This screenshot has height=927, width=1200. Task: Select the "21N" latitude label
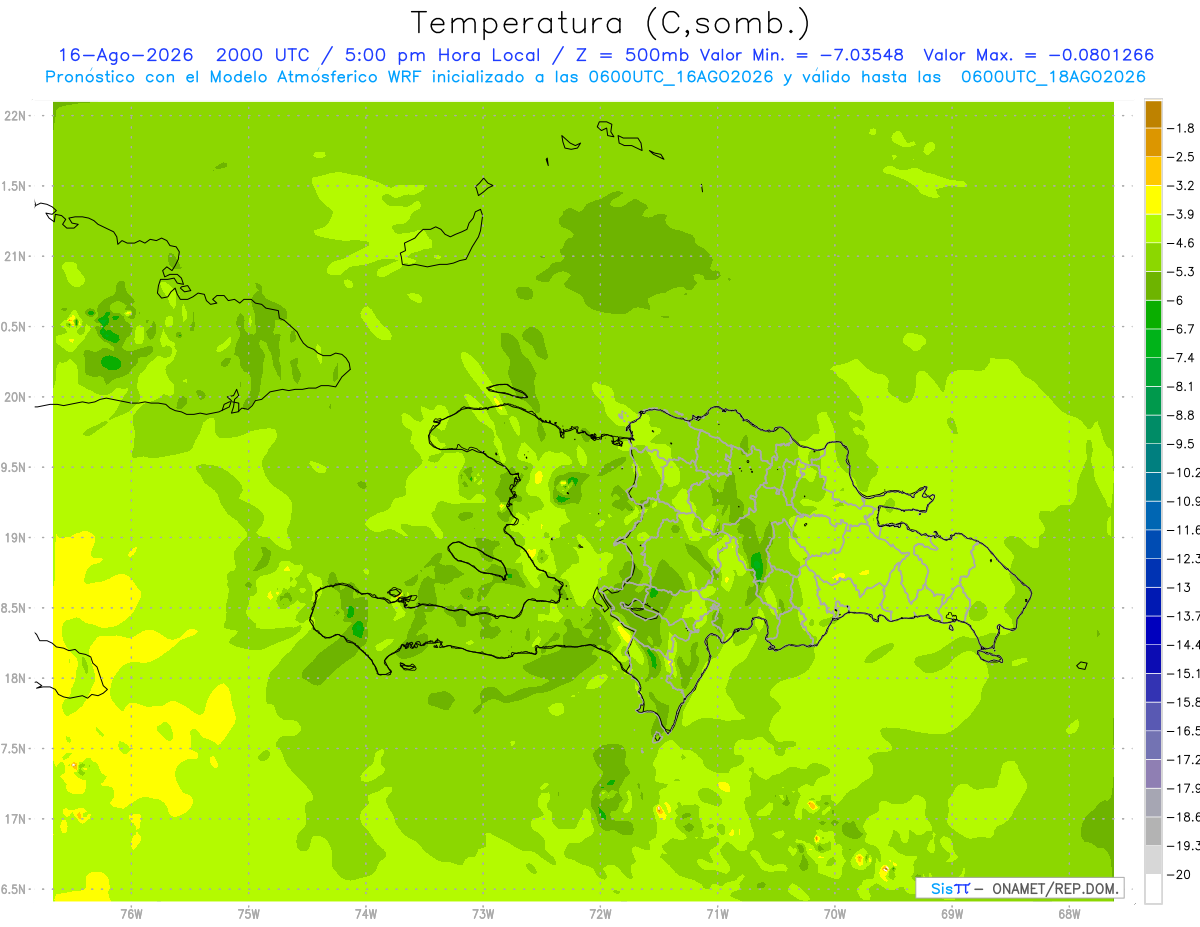pos(15,257)
